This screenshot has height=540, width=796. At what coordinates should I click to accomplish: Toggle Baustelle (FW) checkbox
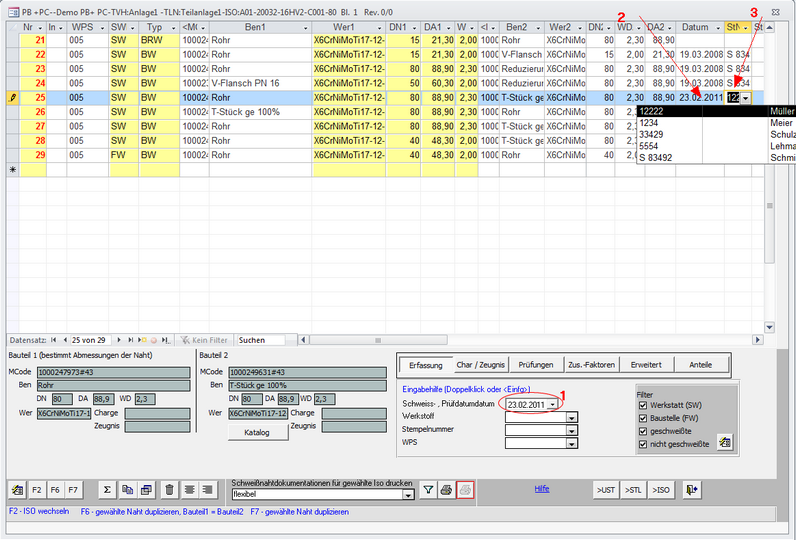(643, 419)
